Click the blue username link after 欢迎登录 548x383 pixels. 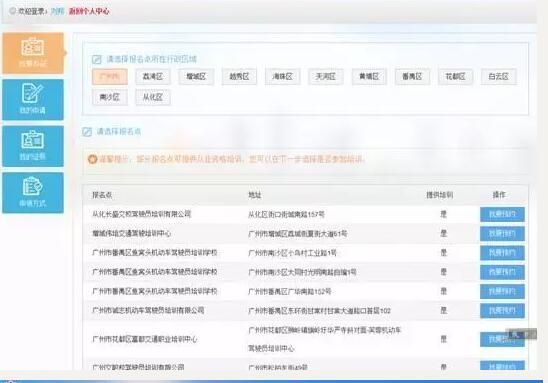[57, 11]
